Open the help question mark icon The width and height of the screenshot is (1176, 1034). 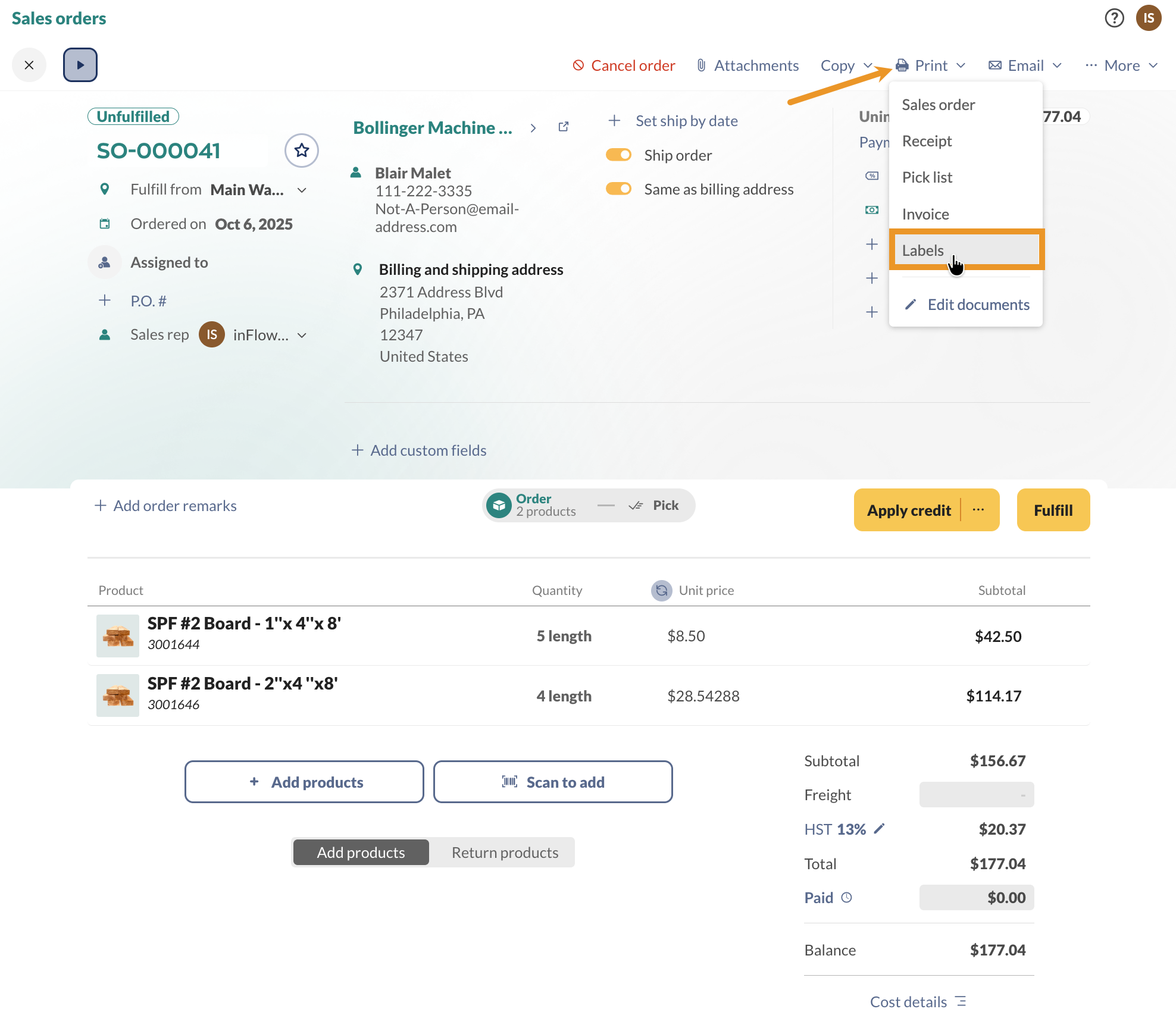pyautogui.click(x=1114, y=18)
